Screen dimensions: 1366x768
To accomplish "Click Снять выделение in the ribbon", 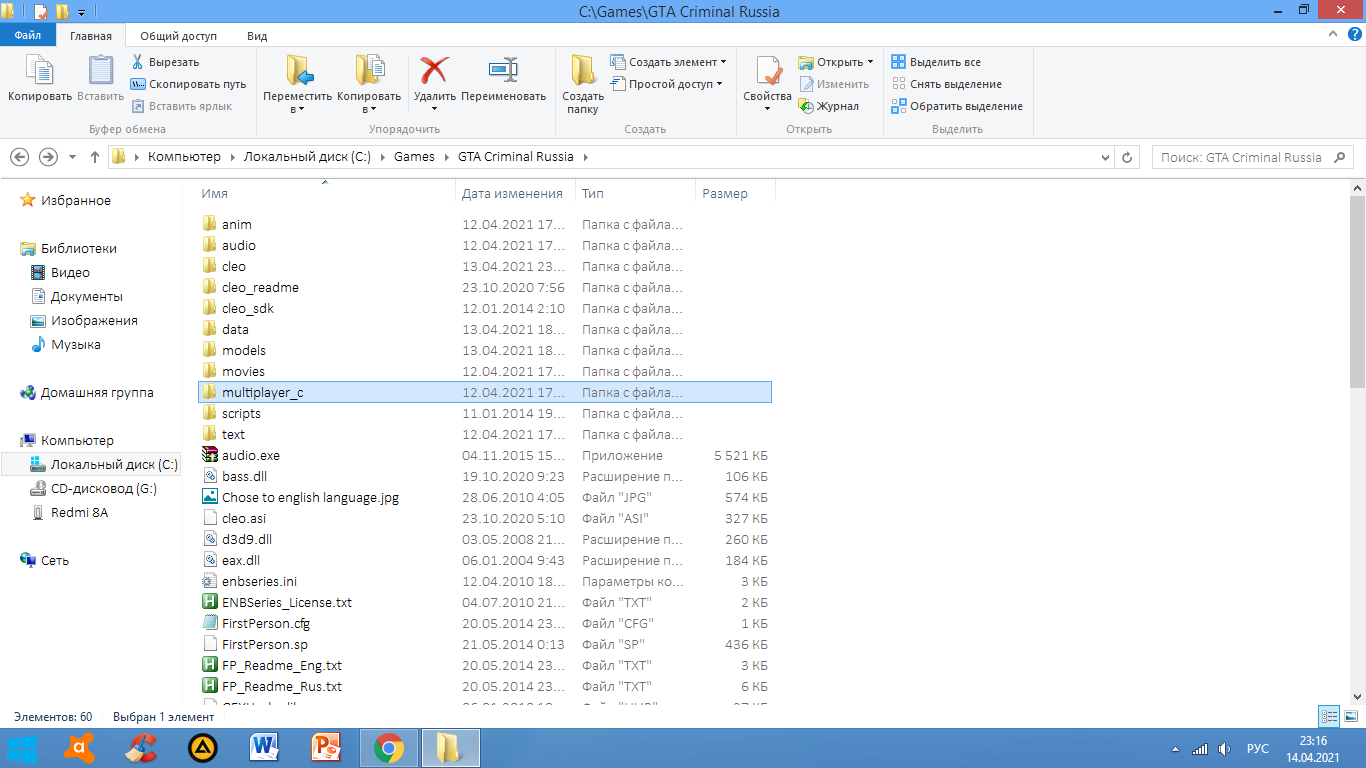I will click(x=947, y=84).
